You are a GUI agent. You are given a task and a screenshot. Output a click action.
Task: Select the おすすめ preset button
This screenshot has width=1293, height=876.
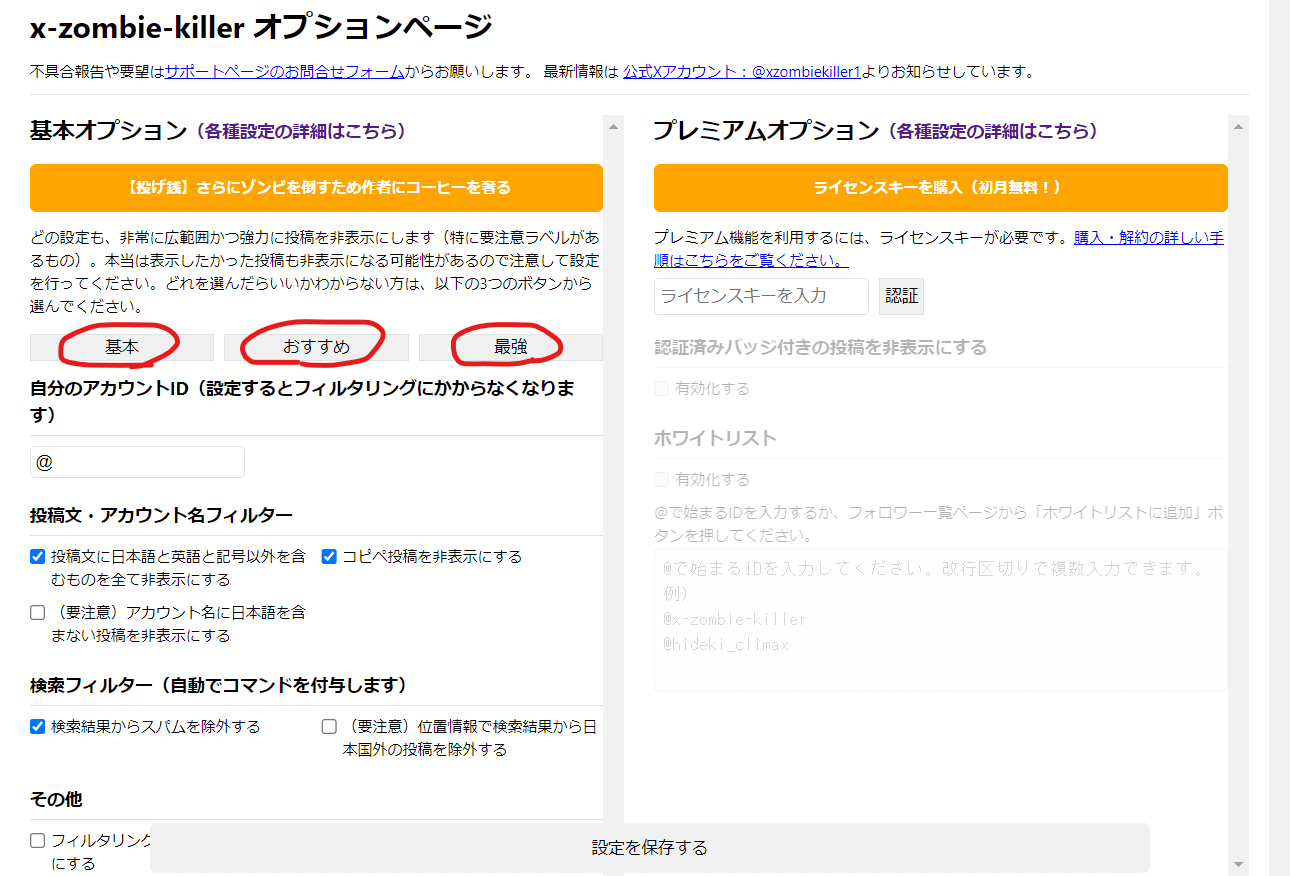point(316,347)
